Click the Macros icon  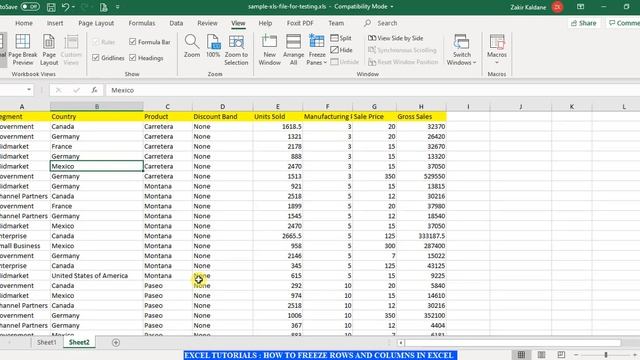(497, 43)
